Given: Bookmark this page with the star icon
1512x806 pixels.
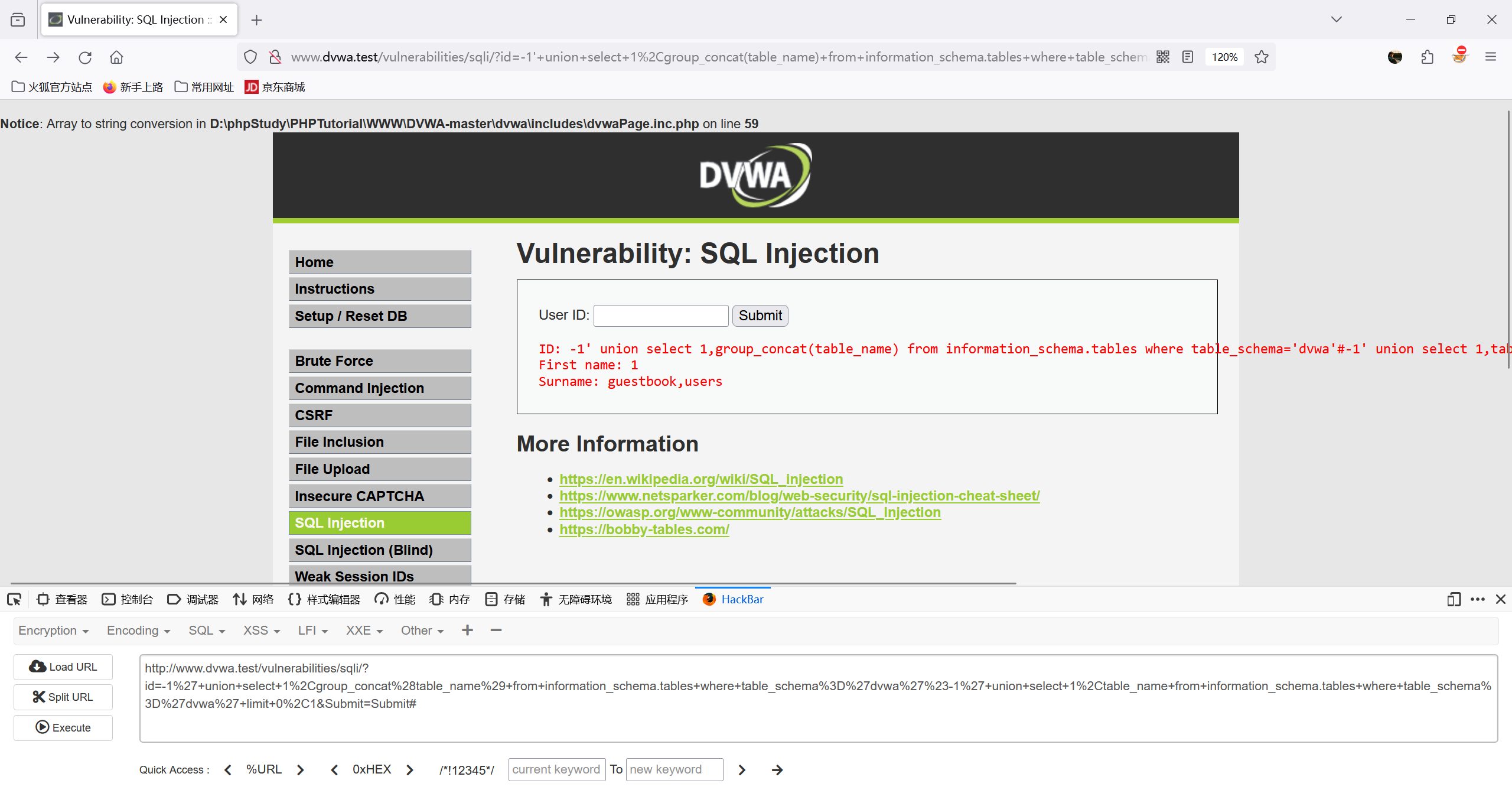Looking at the screenshot, I should pyautogui.click(x=1262, y=57).
